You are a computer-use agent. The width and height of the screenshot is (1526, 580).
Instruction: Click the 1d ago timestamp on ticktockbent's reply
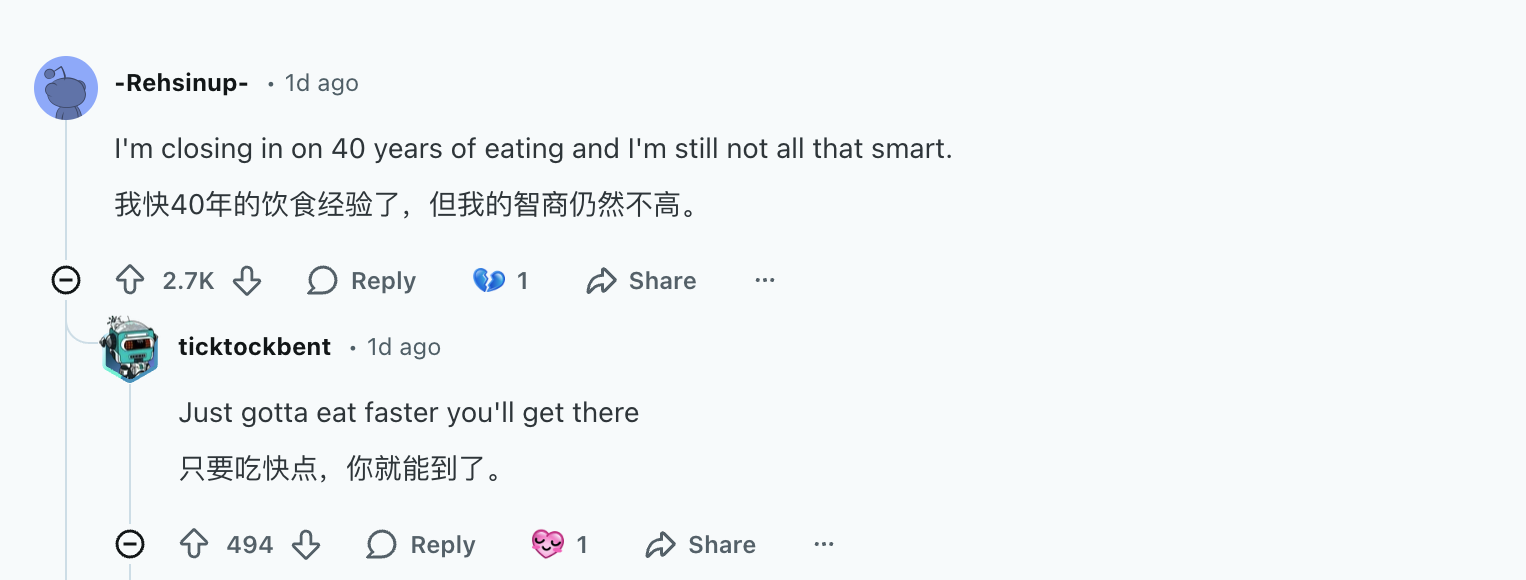tap(403, 347)
